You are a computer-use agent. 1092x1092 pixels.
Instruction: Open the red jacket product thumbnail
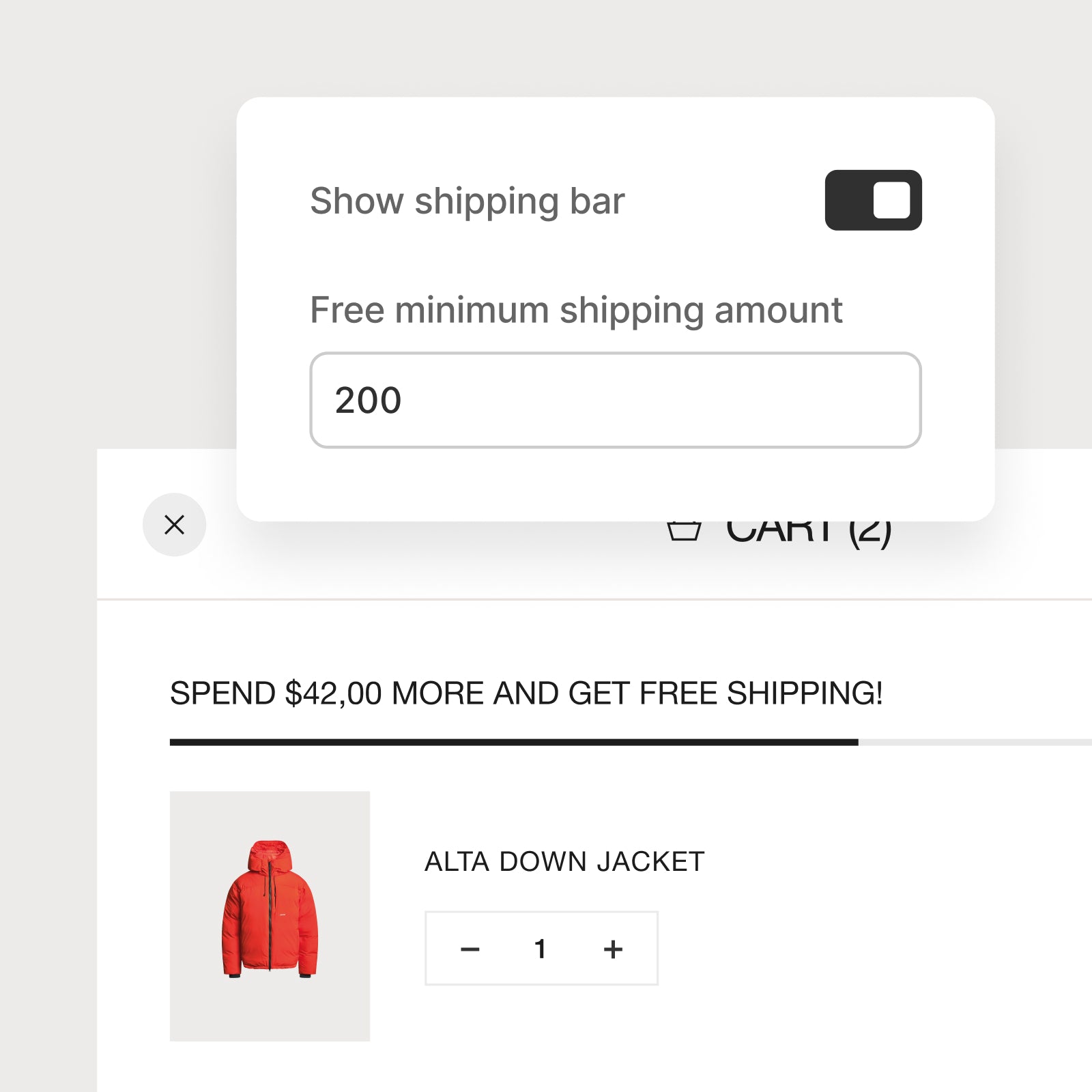tap(270, 916)
